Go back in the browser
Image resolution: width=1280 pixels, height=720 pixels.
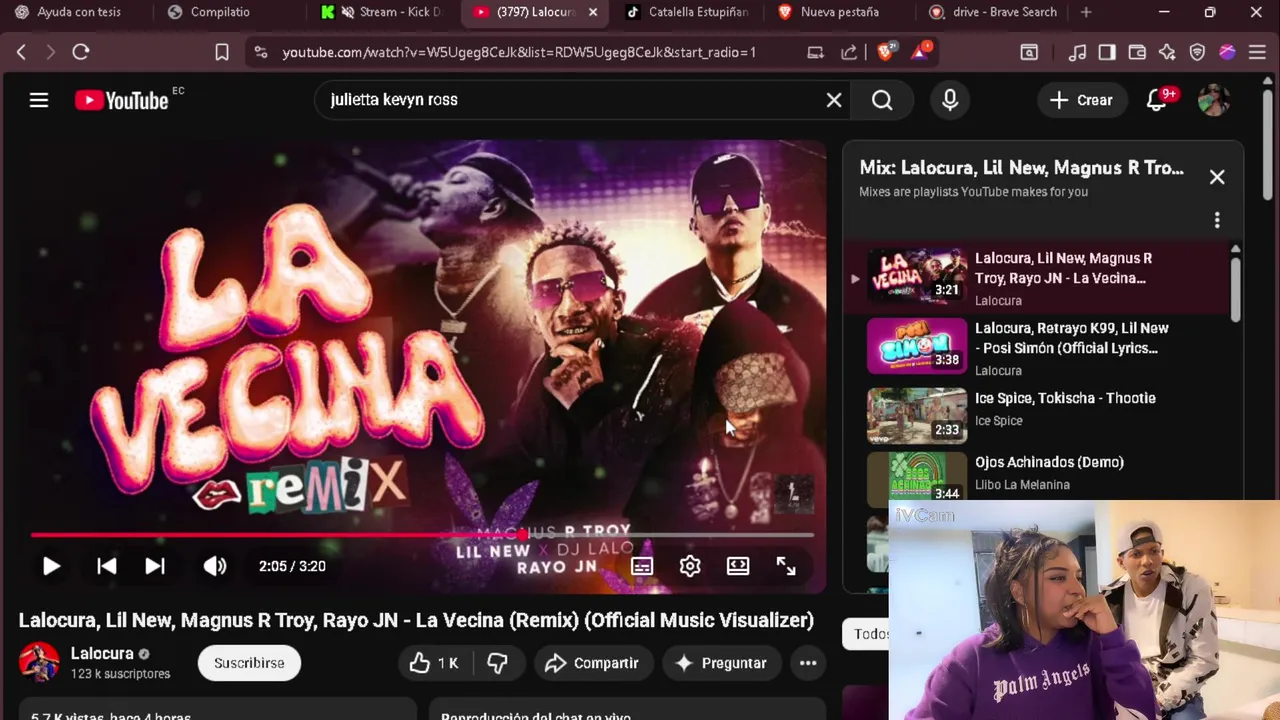pos(21,52)
